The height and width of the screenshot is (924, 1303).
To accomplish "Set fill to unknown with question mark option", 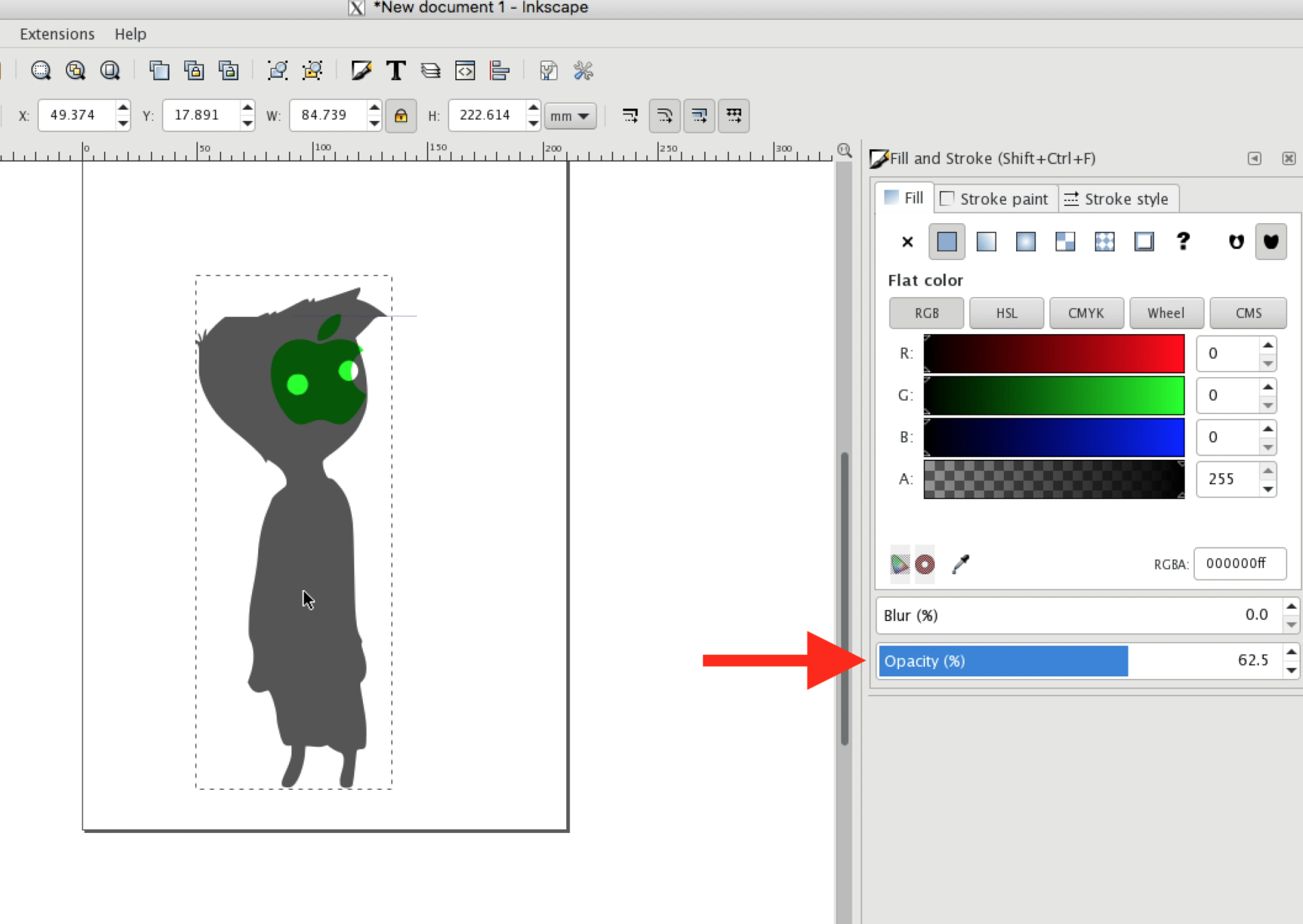I will pyautogui.click(x=1183, y=242).
